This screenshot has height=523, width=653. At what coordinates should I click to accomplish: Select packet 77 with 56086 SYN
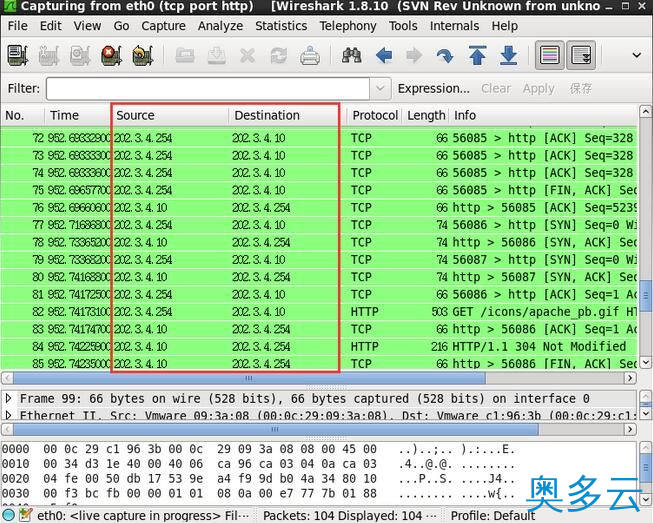coord(319,225)
